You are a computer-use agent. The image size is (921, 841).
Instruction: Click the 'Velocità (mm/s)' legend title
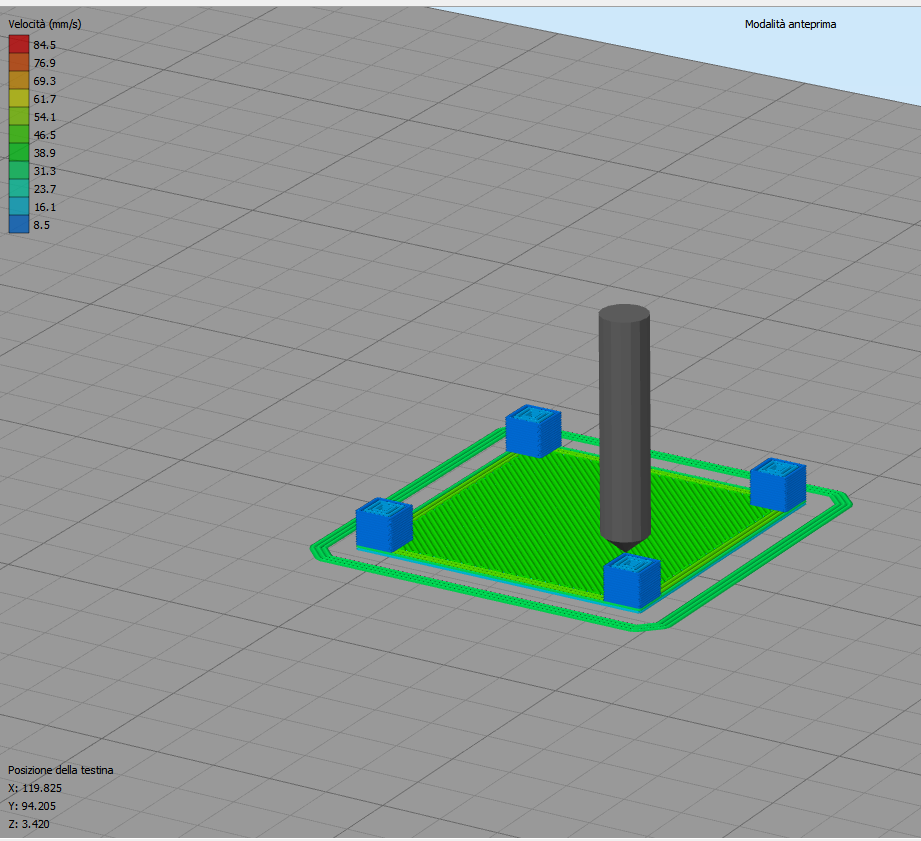pyautogui.click(x=45, y=24)
